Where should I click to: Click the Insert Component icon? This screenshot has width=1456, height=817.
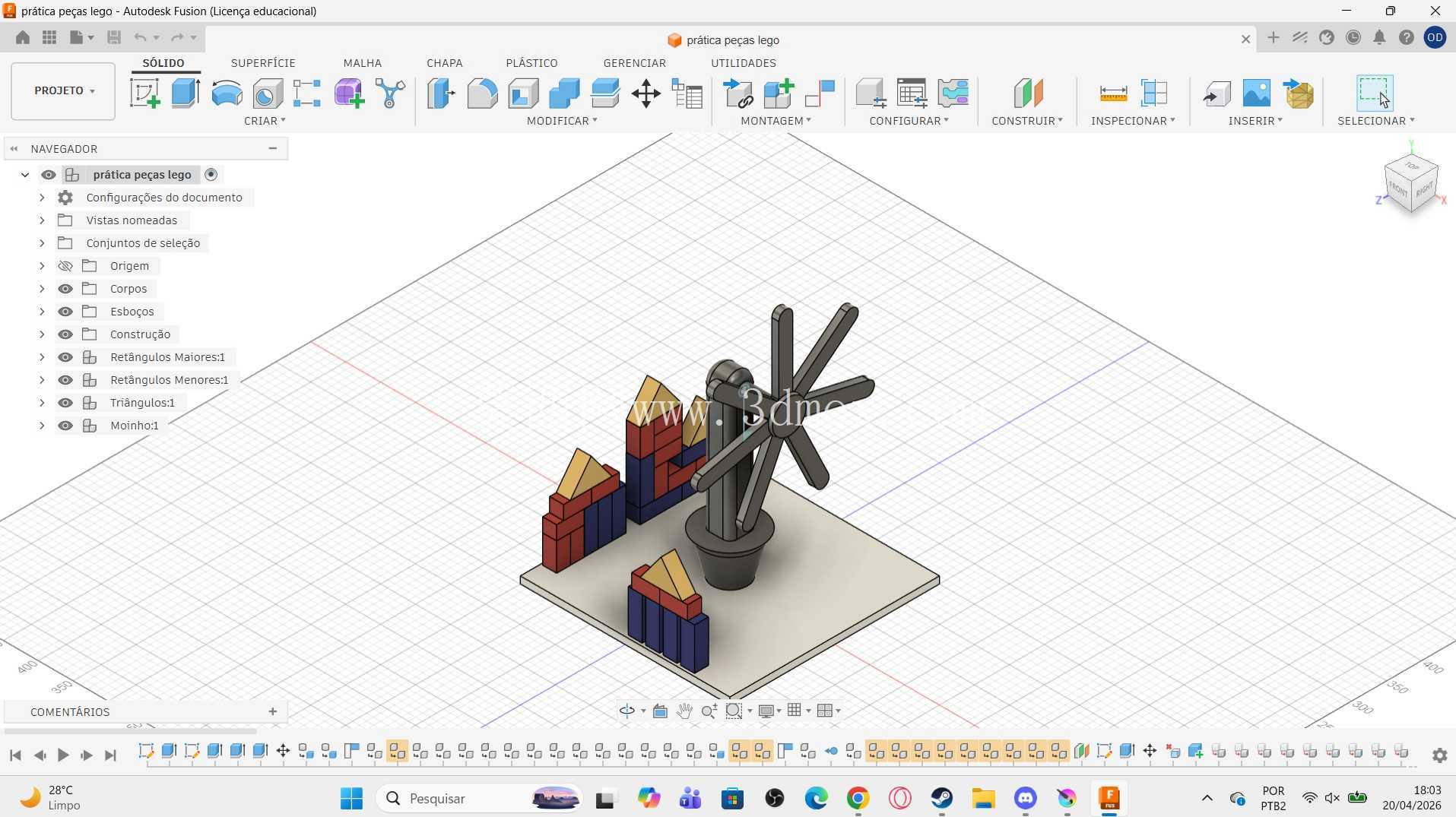[x=738, y=93]
